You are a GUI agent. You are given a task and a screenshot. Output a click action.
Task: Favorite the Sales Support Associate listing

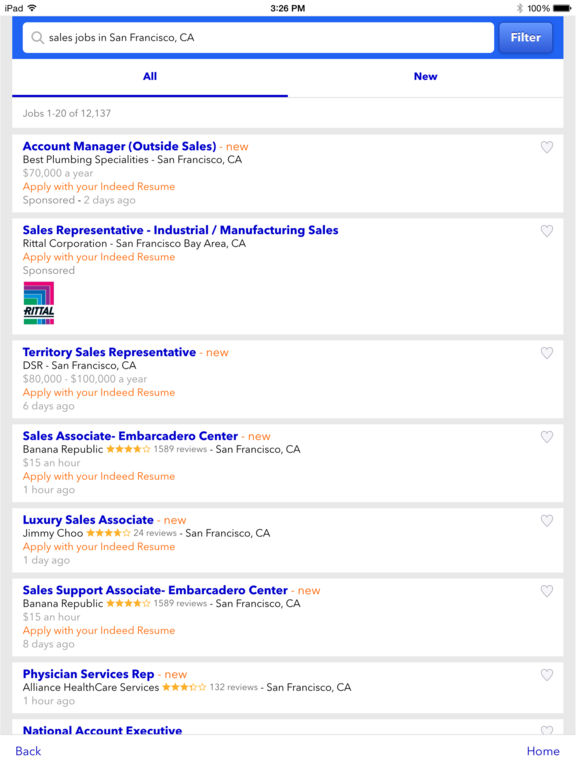click(547, 591)
